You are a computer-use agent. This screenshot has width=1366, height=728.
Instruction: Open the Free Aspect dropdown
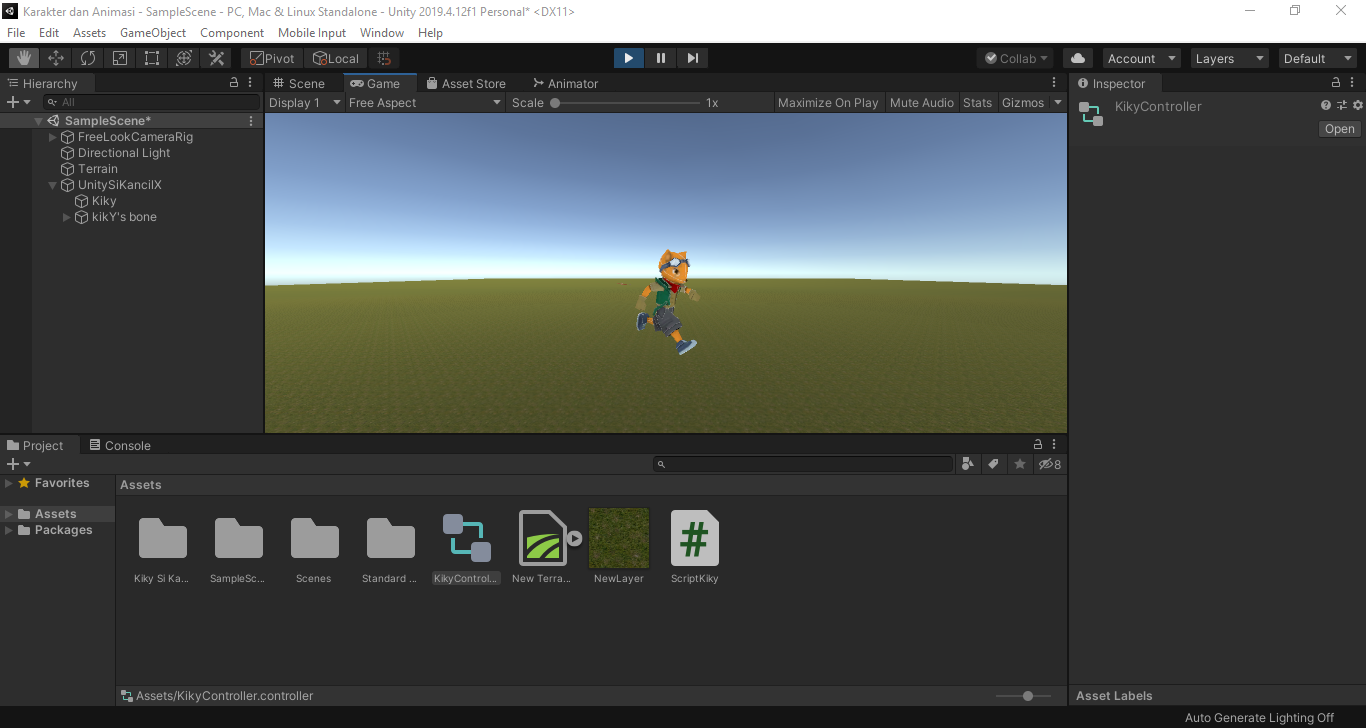[425, 102]
